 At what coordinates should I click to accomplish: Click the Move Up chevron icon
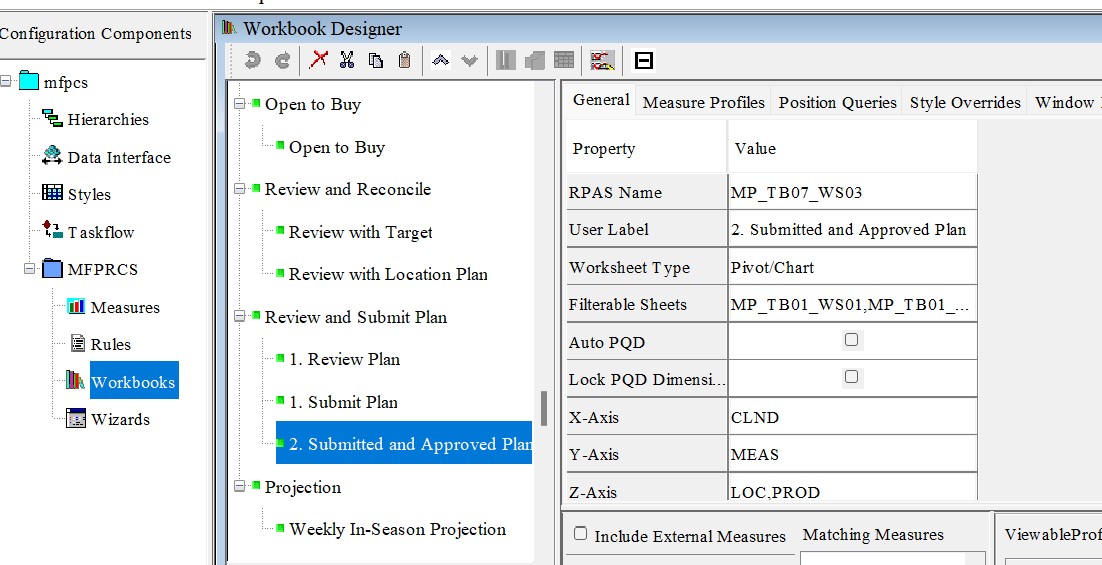(x=441, y=60)
